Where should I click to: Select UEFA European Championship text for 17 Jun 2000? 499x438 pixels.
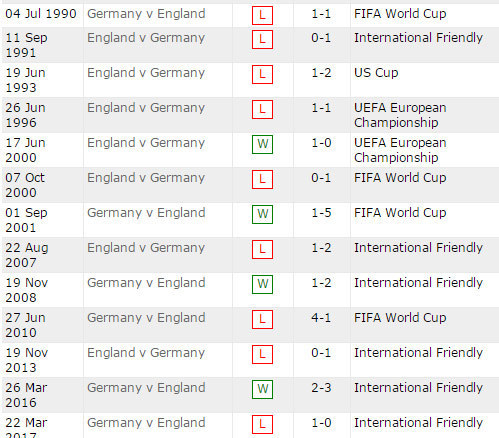click(x=400, y=150)
